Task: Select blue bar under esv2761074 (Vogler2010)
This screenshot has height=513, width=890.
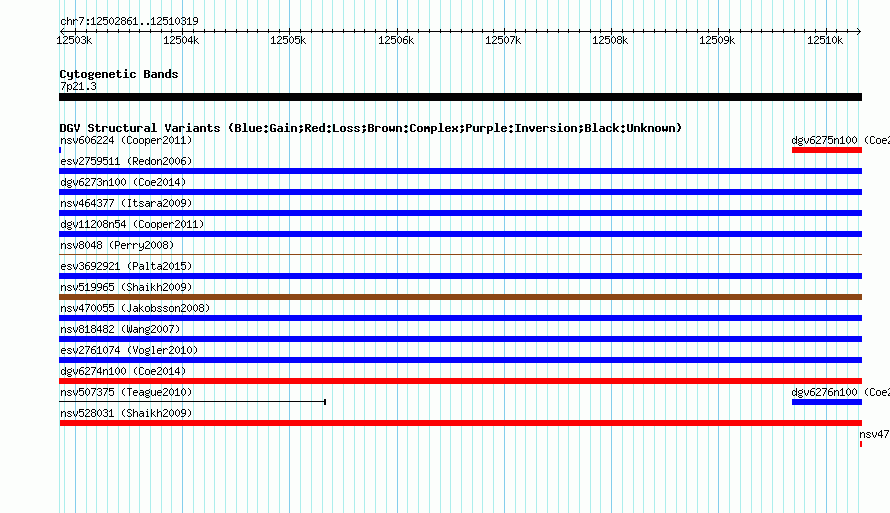Action: click(x=460, y=360)
